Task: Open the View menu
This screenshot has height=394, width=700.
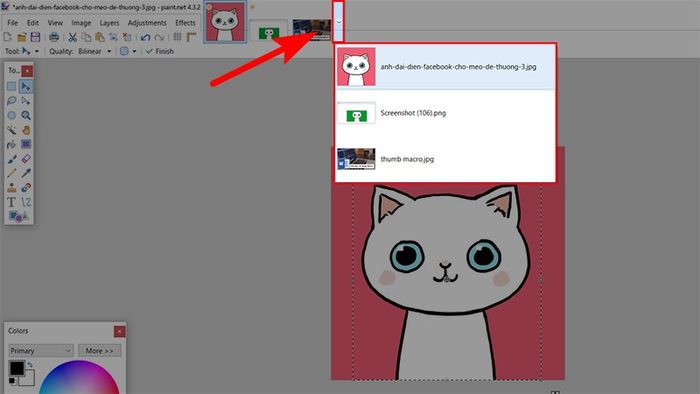Action: click(55, 23)
